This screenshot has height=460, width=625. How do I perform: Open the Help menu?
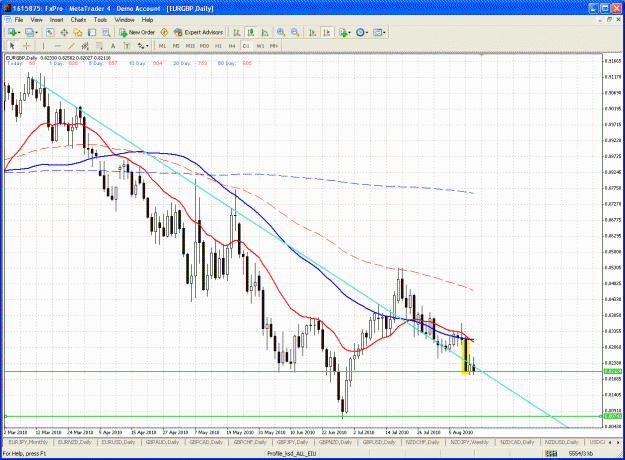tap(147, 20)
